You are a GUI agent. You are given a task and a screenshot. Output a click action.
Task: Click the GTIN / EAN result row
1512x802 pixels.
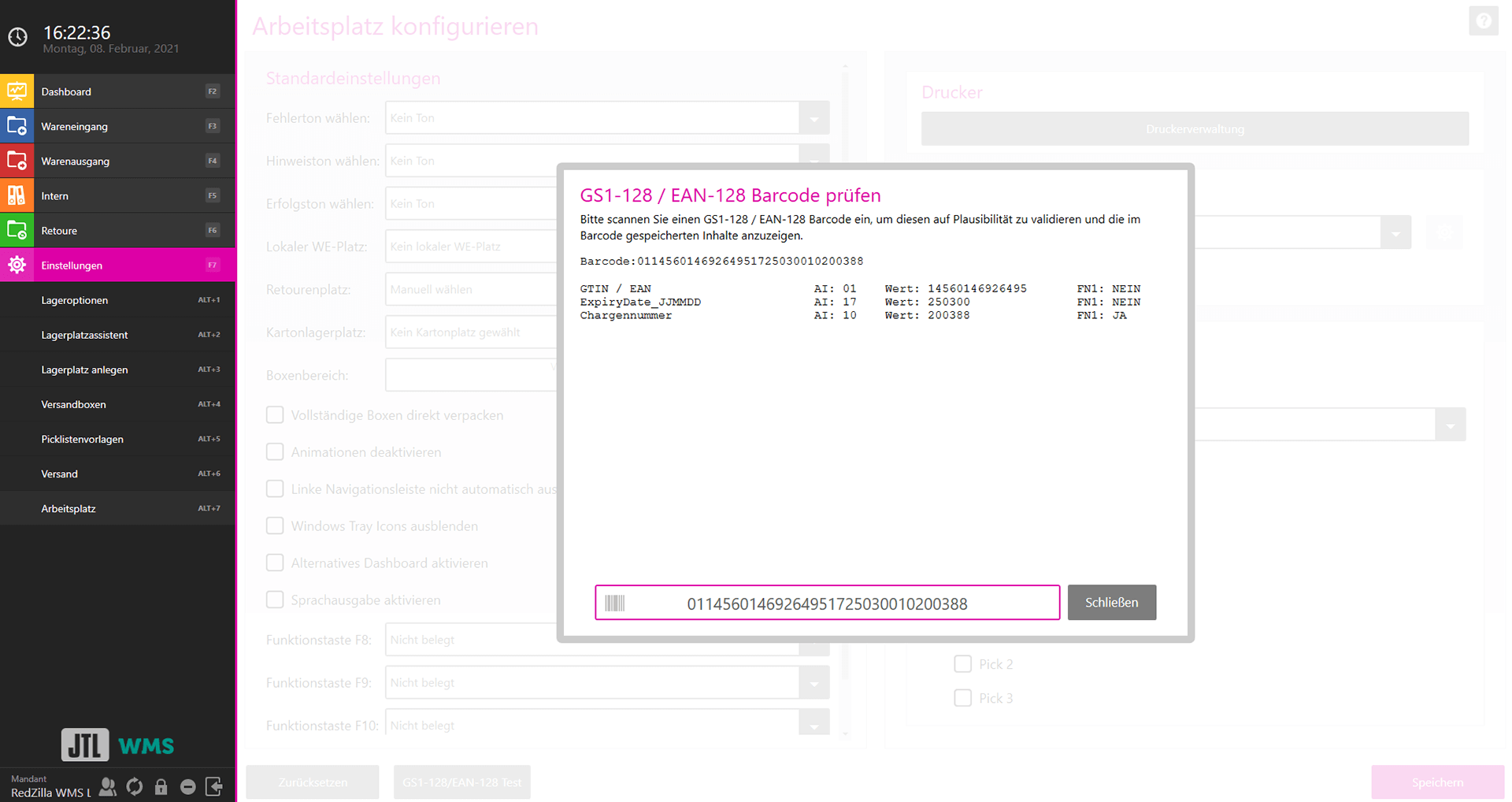860,288
